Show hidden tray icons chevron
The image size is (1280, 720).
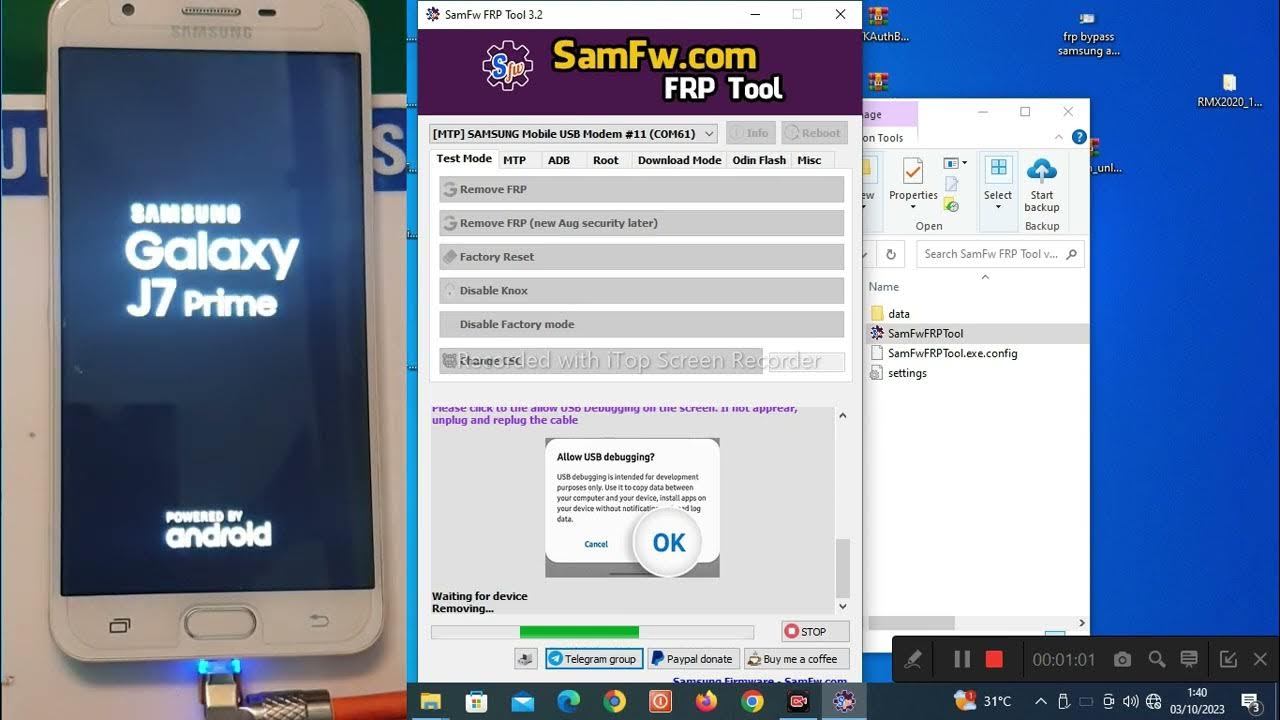[x=1041, y=702]
